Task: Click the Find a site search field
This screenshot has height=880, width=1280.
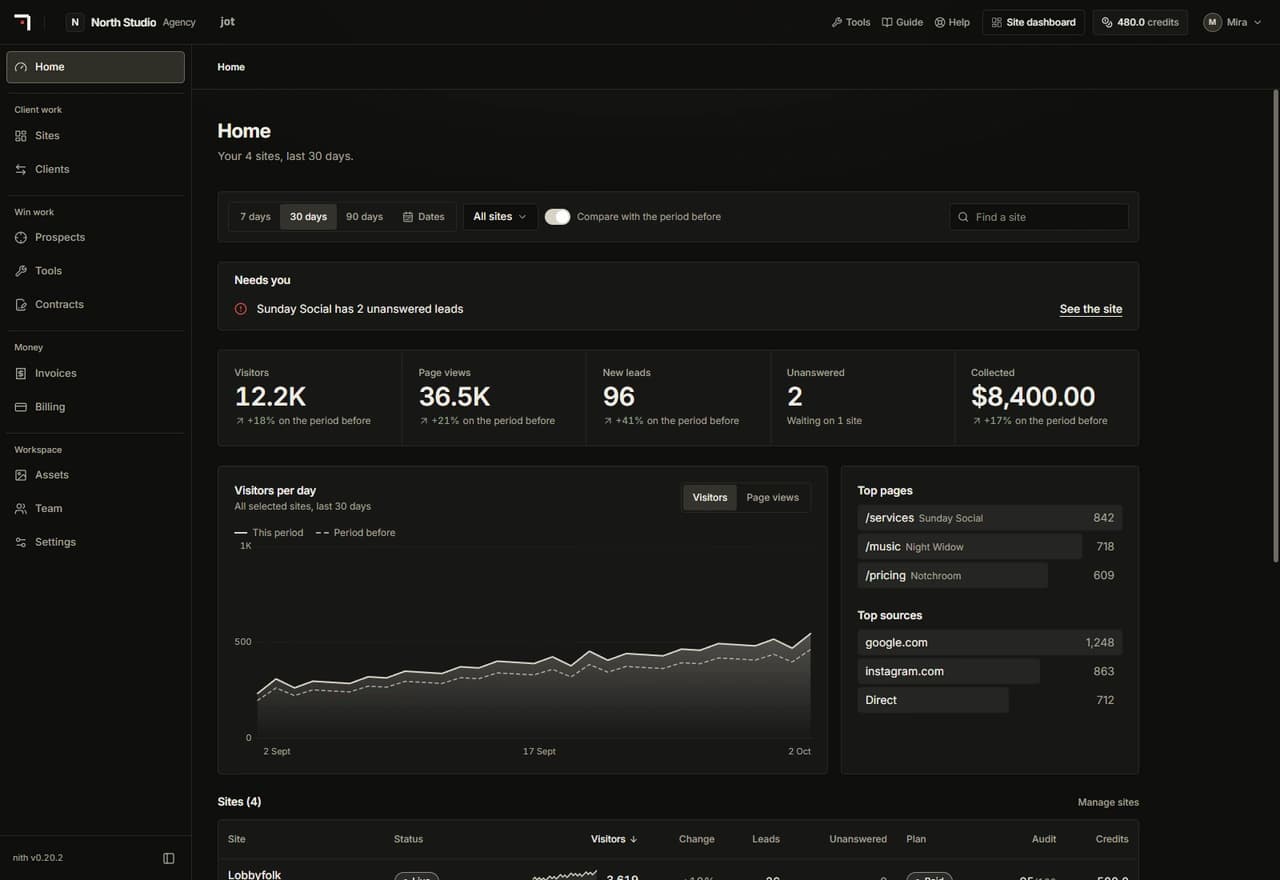Action: [1039, 217]
